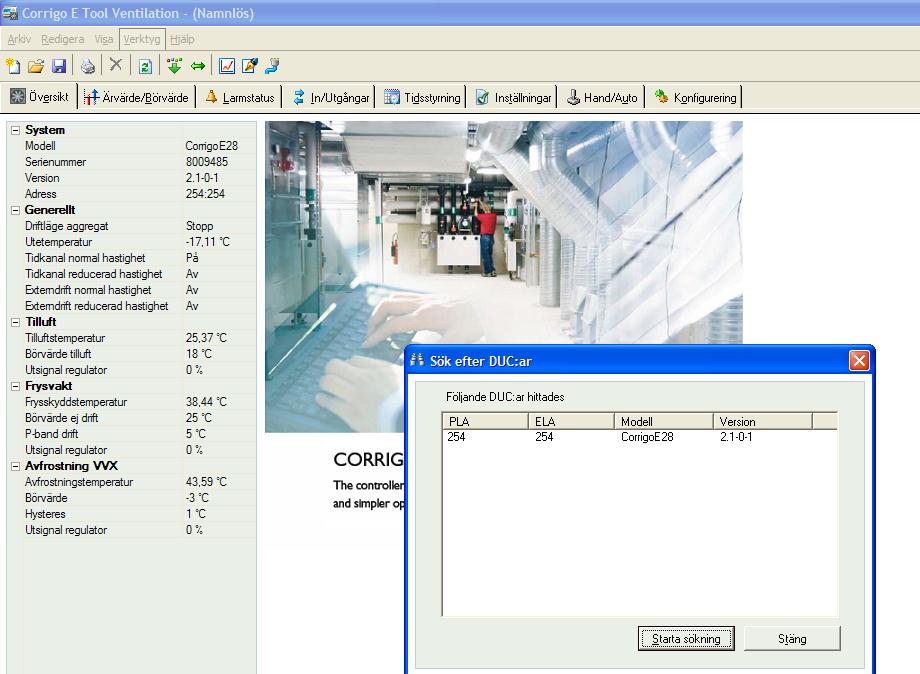
Task: Click the New file toolbar icon
Action: tap(13, 66)
